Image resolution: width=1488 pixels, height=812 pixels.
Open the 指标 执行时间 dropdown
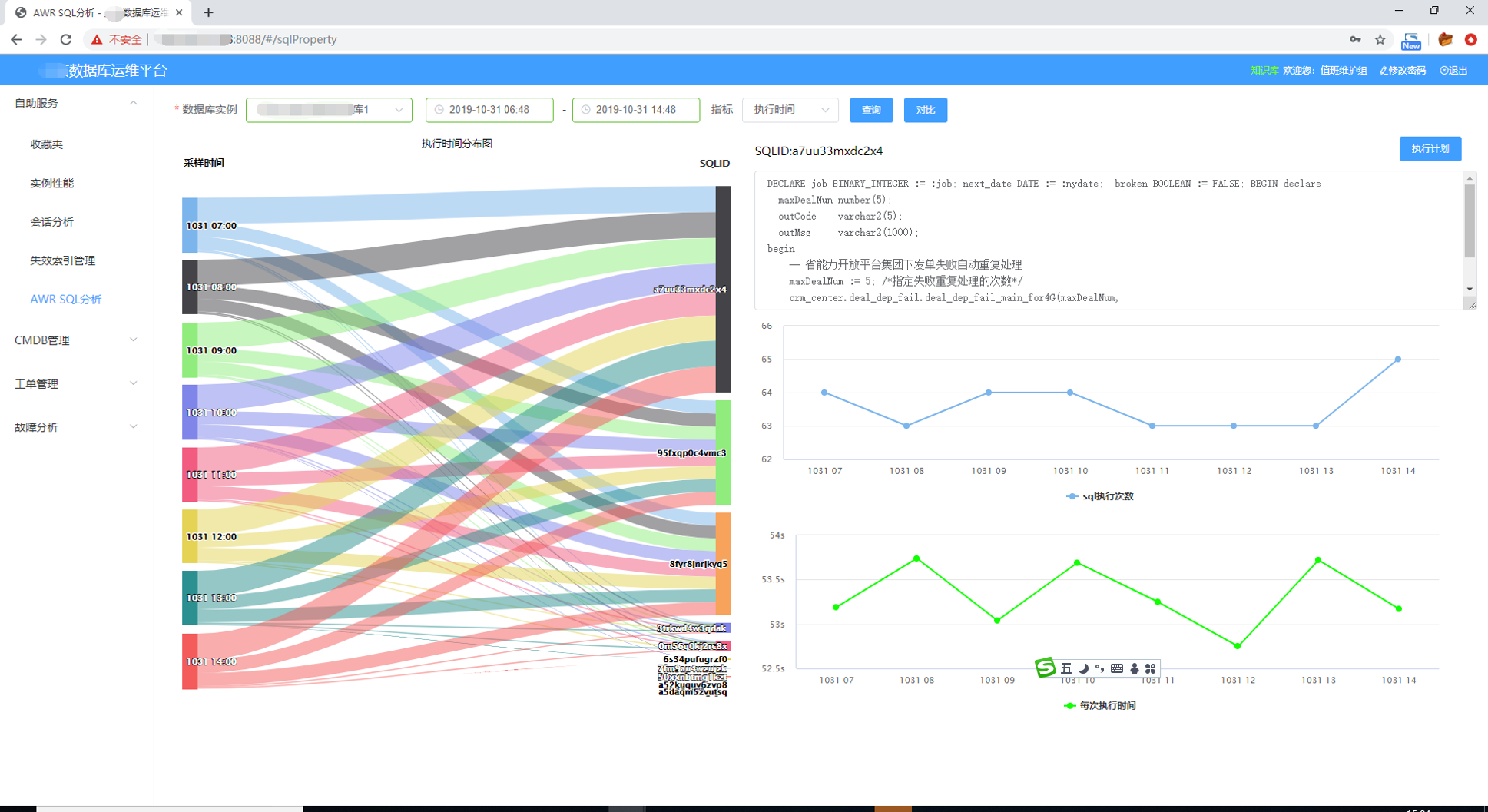pyautogui.click(x=790, y=110)
